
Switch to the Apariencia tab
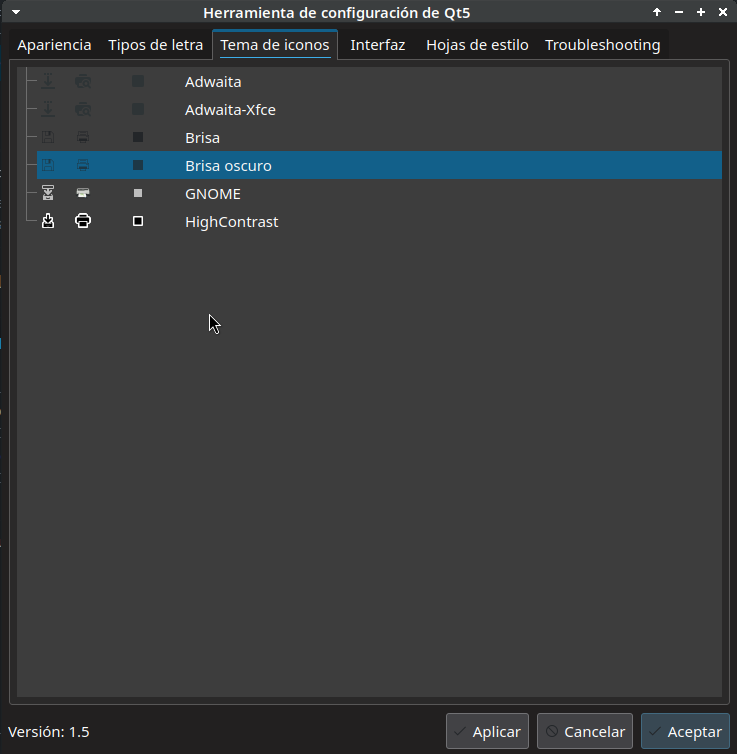point(54,45)
